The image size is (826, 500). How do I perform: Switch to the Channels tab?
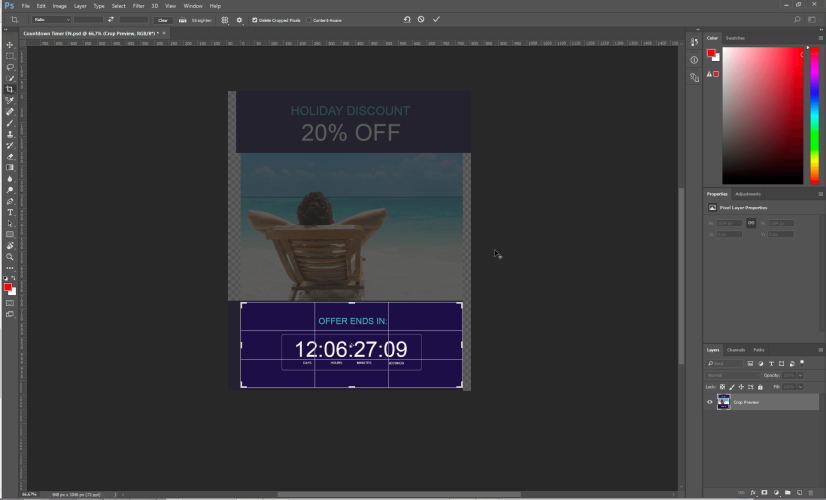(x=736, y=350)
